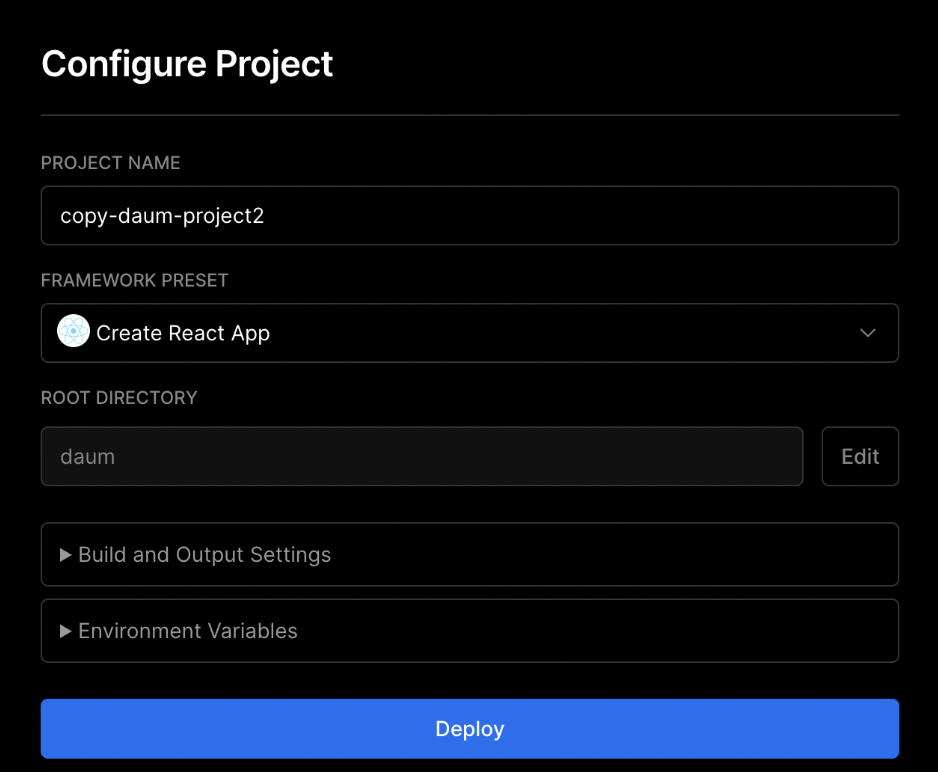Click the daum root directory field

[422, 456]
